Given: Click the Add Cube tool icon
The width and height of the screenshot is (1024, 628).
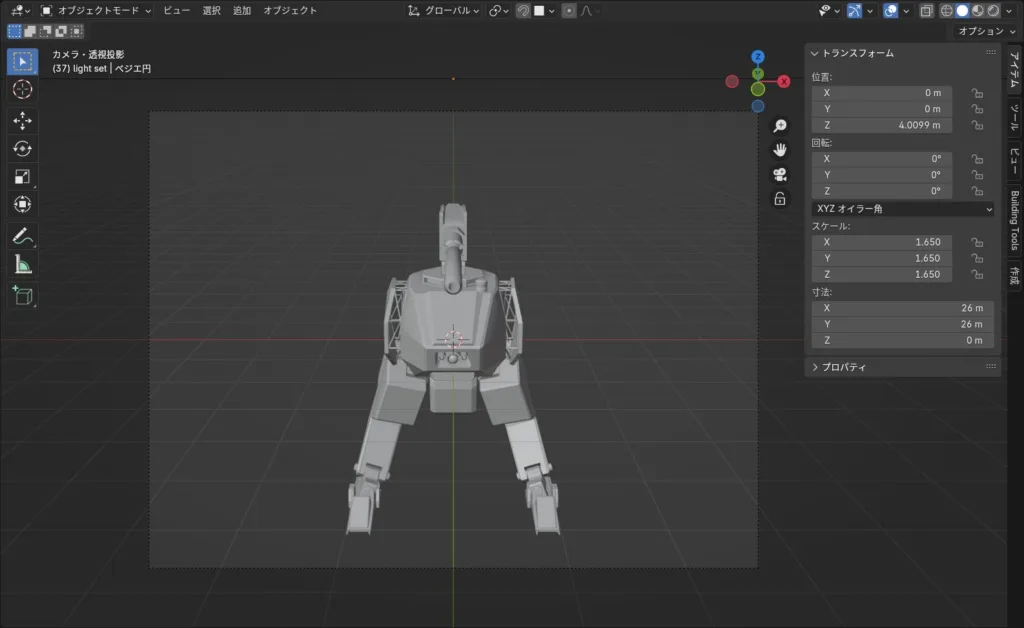Looking at the screenshot, I should tap(22, 295).
